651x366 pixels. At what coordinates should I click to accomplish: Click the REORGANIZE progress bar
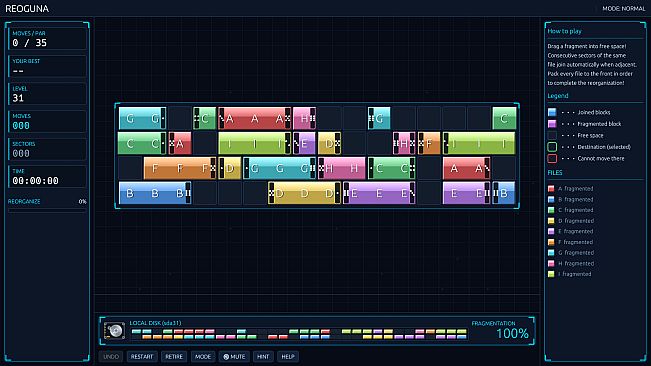47,210
